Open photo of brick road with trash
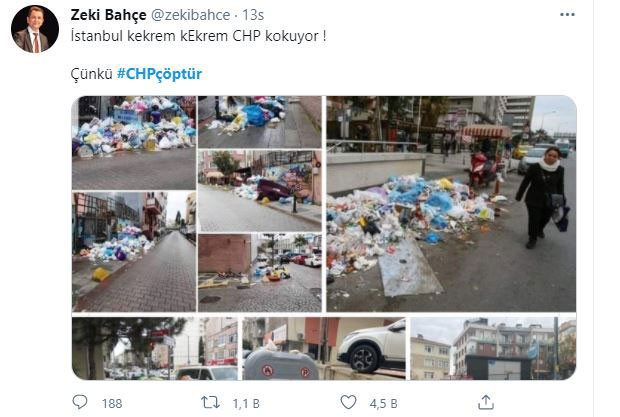The width and height of the screenshot is (620, 417). tap(134, 252)
